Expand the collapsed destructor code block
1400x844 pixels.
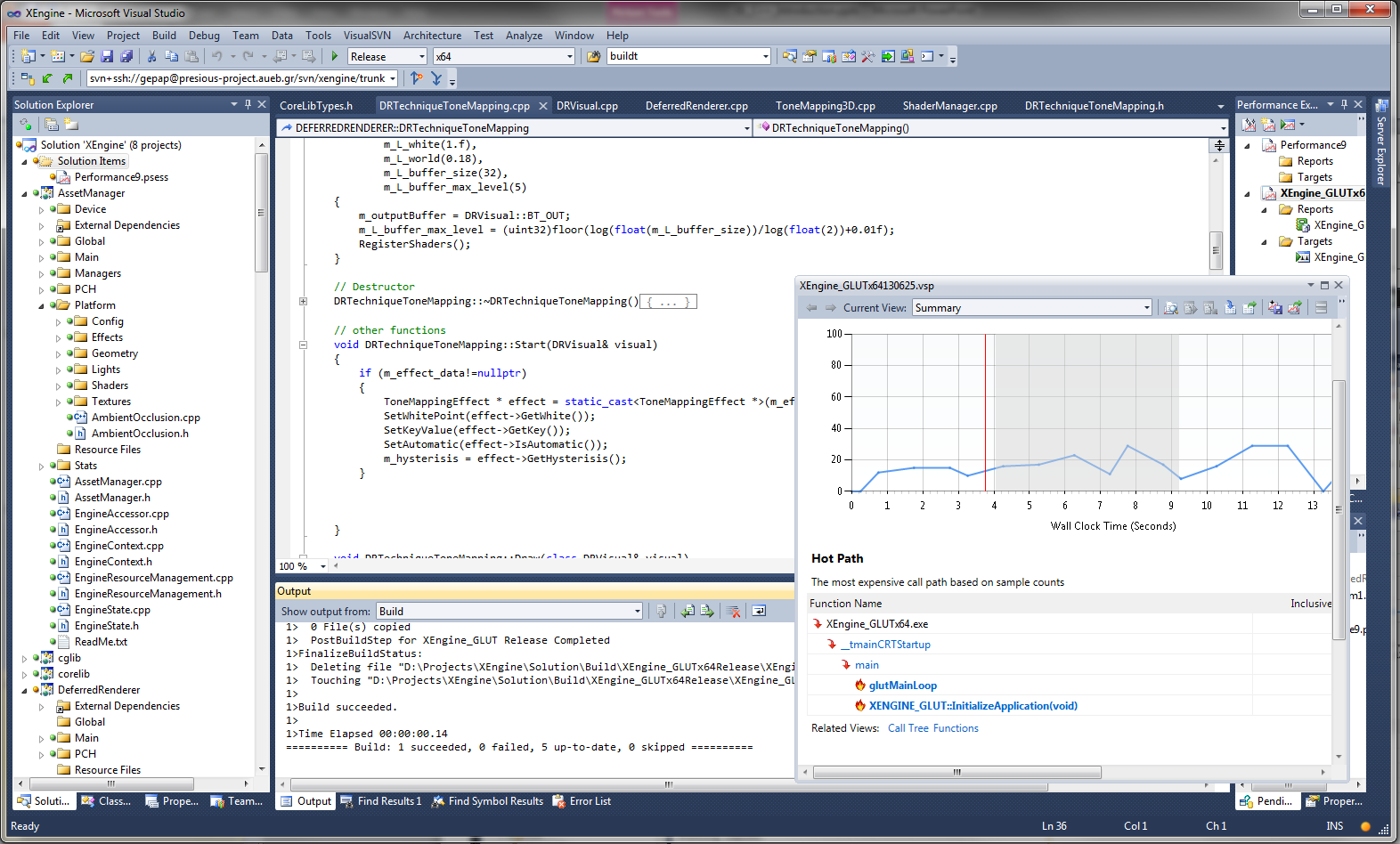click(x=303, y=301)
